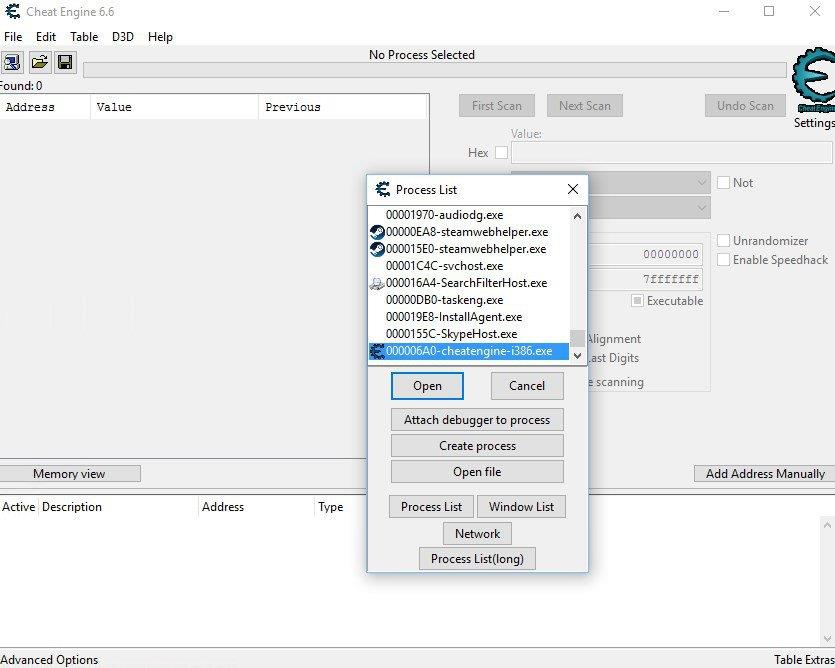
Task: Close the Process List dialog
Action: point(573,189)
